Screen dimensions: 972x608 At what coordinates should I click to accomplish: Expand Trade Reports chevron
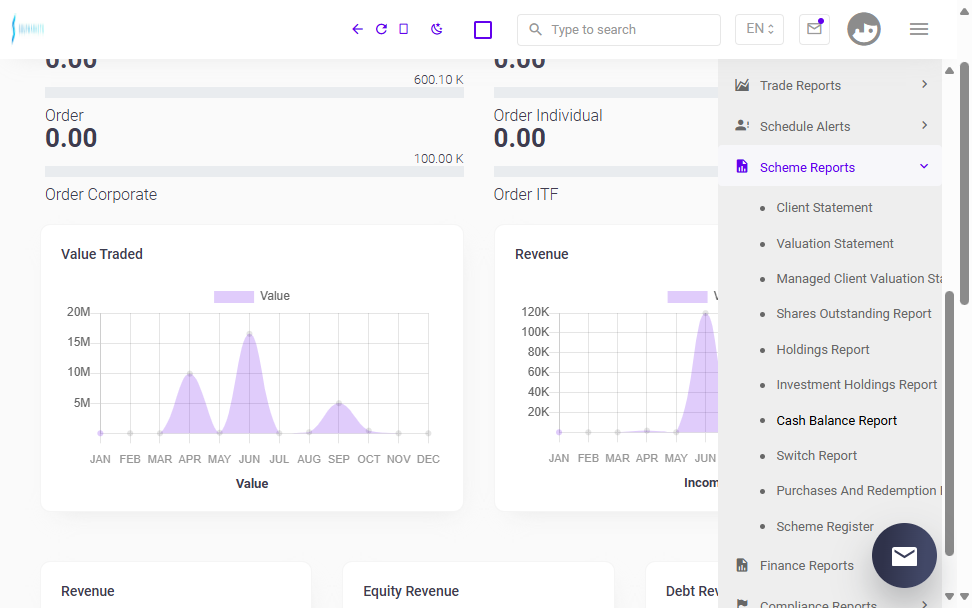coord(924,84)
